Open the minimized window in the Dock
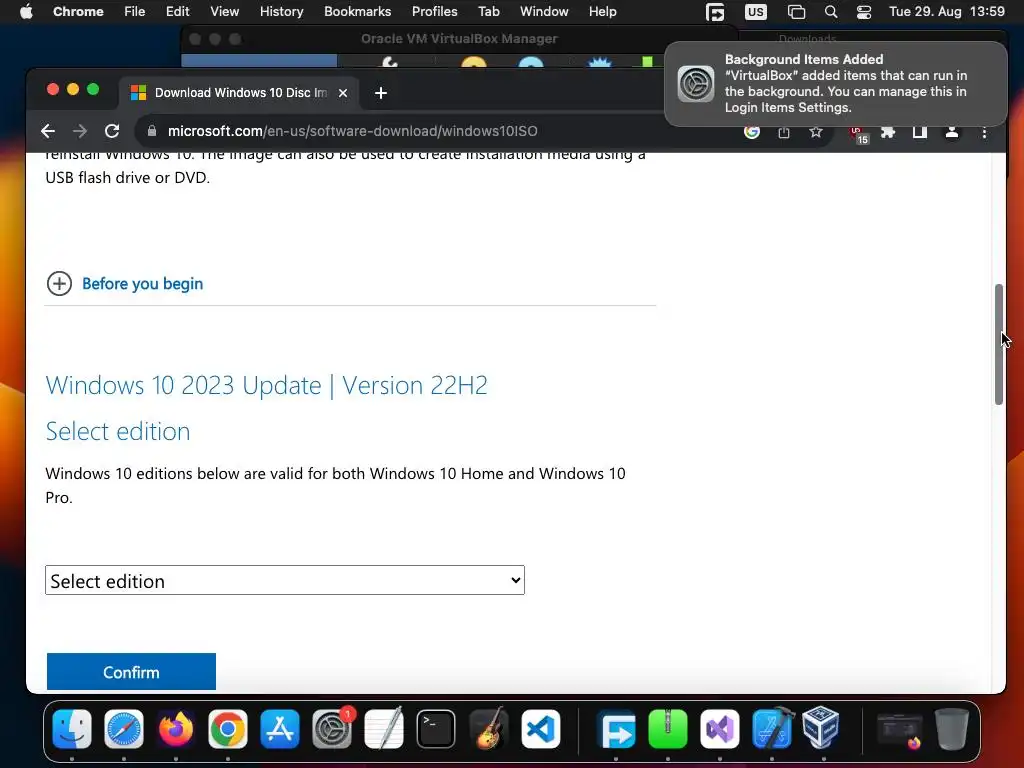The height and width of the screenshot is (768, 1024). point(899,731)
